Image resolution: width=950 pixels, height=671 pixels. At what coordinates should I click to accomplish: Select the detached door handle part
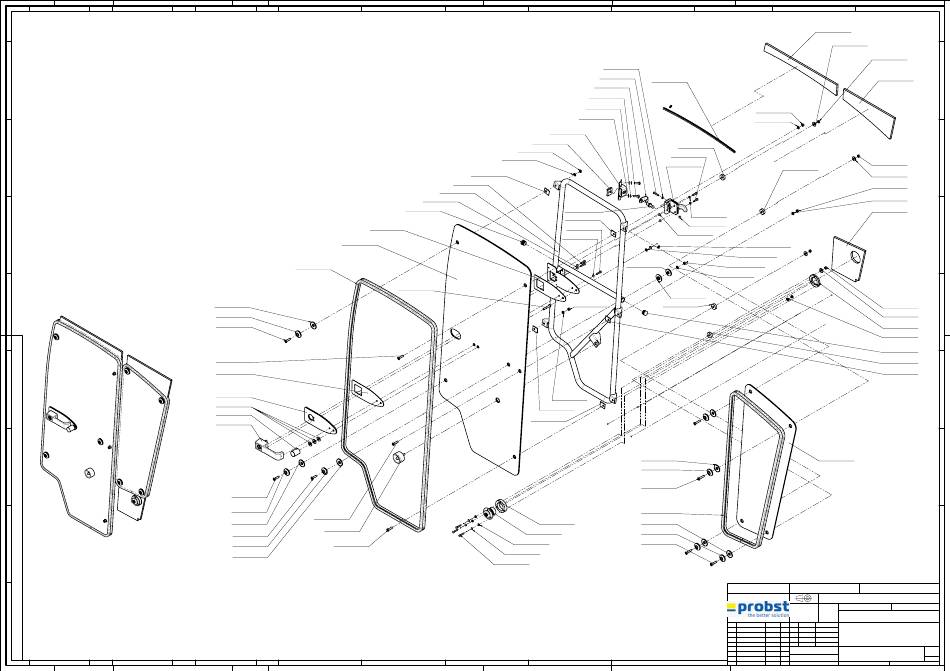tap(270, 447)
